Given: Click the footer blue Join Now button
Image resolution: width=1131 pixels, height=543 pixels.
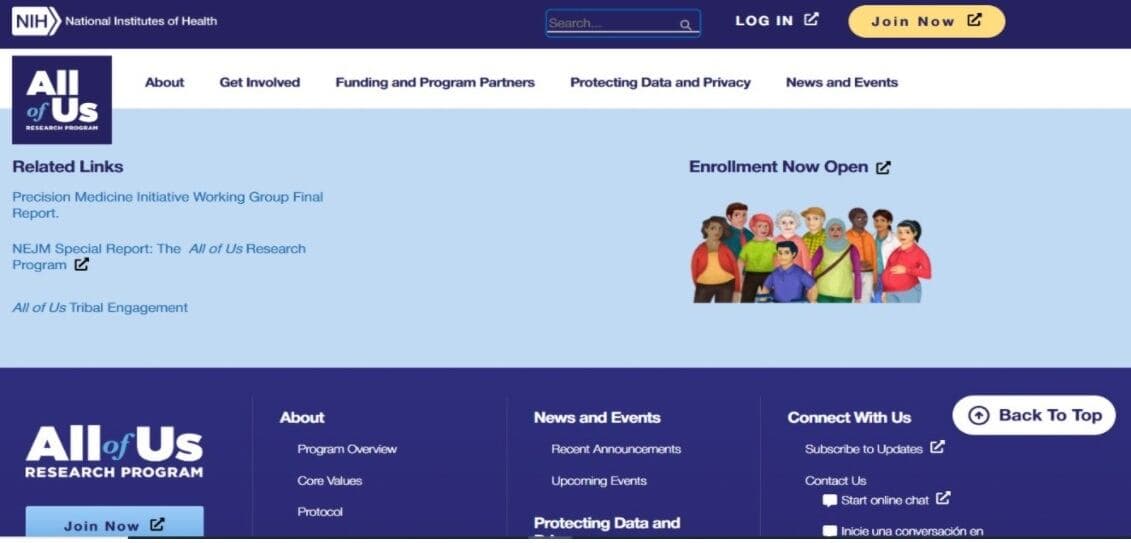Looking at the screenshot, I should pyautogui.click(x=115, y=523).
